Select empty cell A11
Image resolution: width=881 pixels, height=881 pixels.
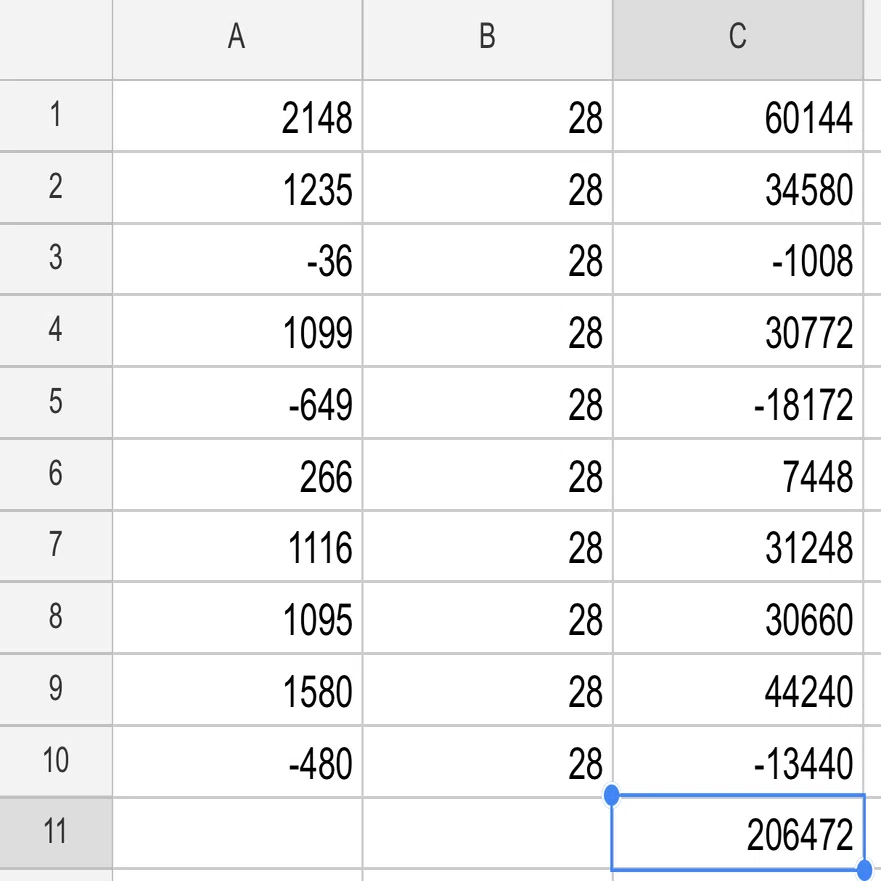tap(237, 833)
